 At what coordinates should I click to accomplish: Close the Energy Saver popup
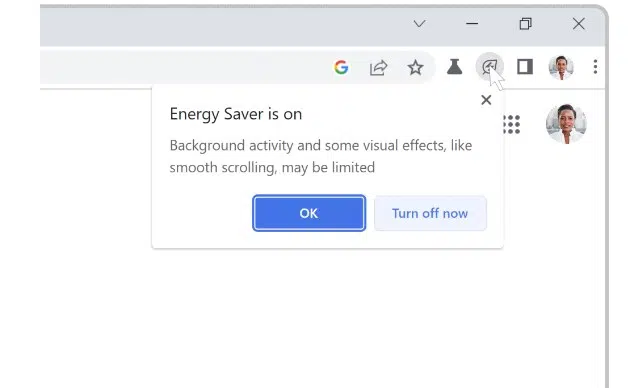(486, 100)
